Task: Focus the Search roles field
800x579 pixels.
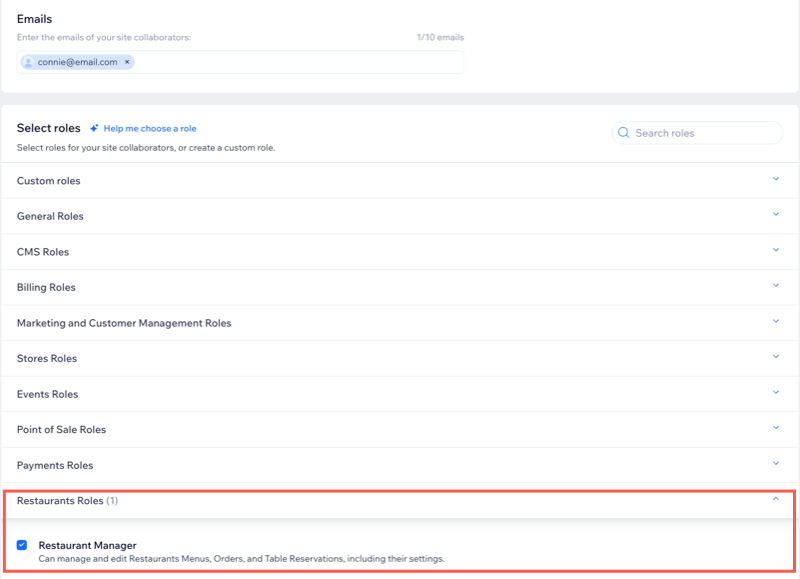Action: [697, 133]
